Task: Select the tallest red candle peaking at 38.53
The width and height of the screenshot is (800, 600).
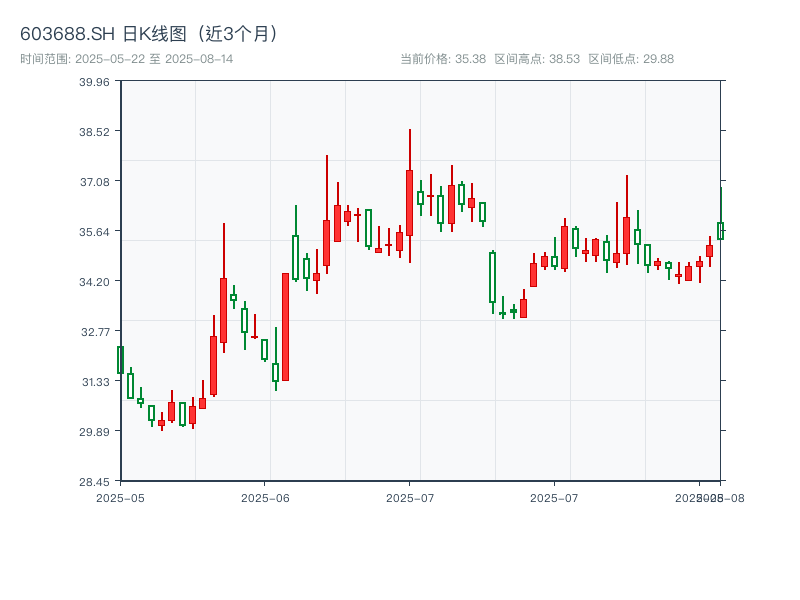Action: [x=410, y=196]
